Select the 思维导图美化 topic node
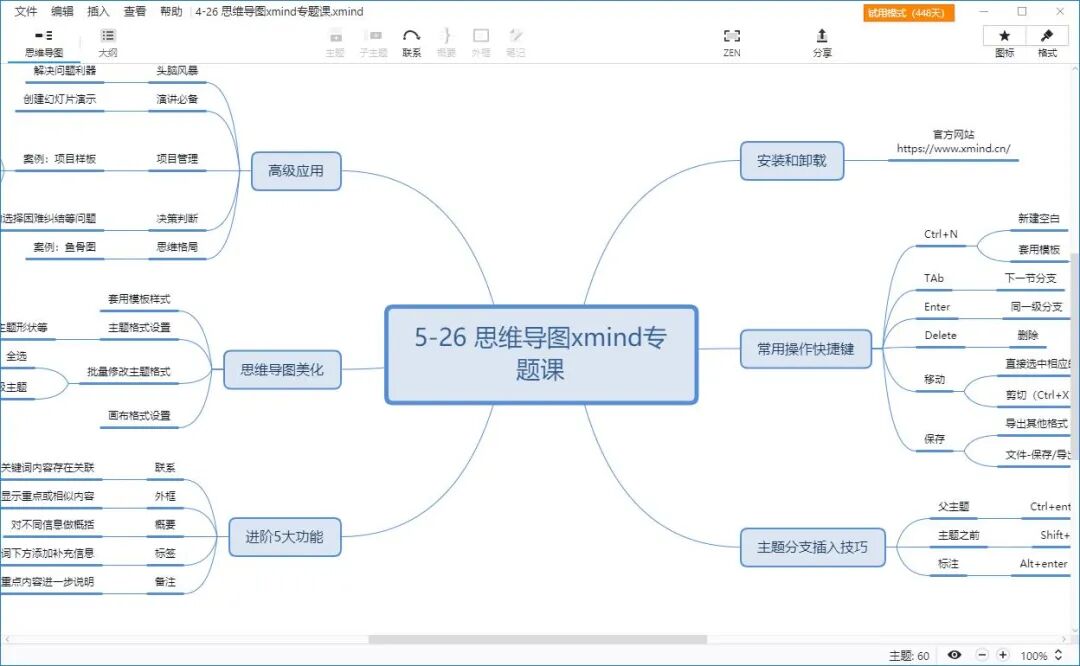 point(282,370)
